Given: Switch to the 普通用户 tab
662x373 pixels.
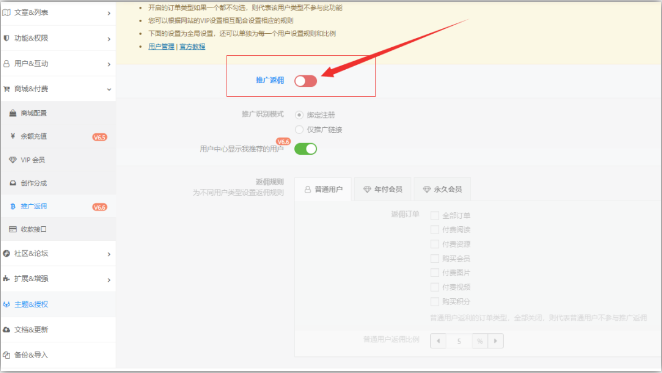Looking at the screenshot, I should 323,189.
